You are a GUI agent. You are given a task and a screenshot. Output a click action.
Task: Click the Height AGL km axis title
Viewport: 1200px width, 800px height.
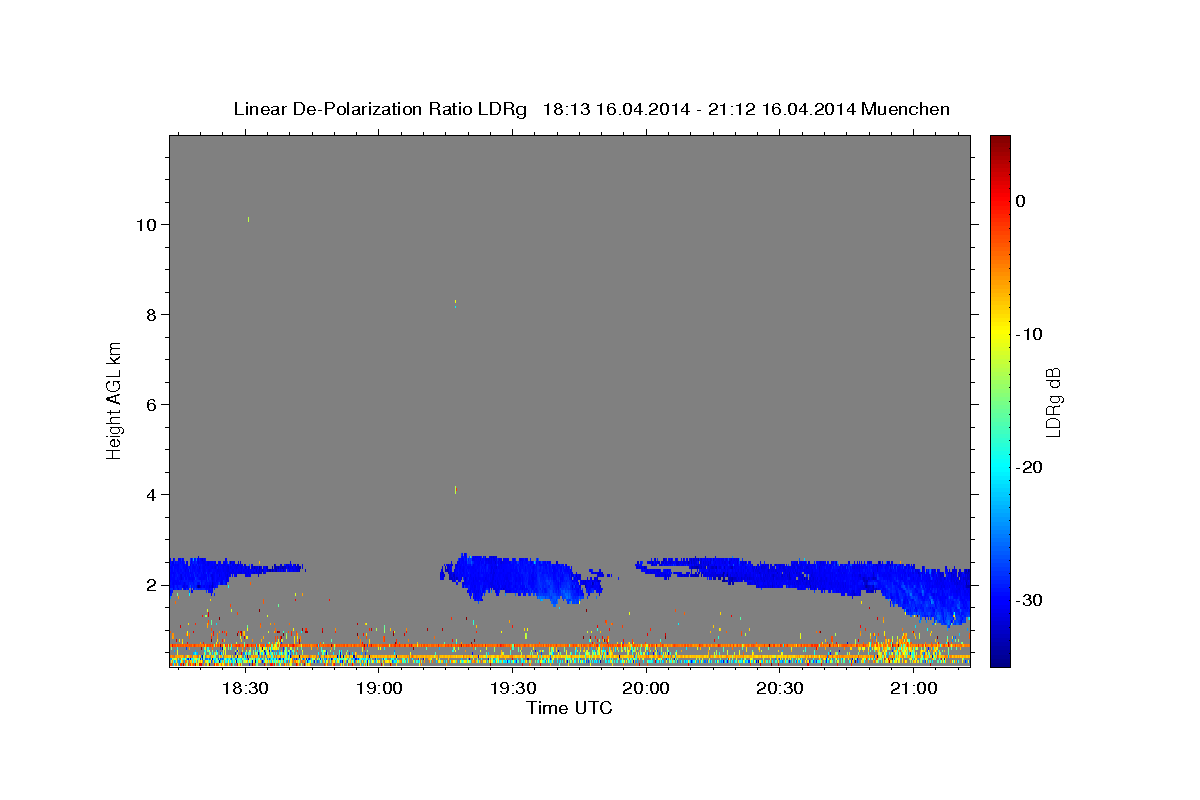[114, 400]
